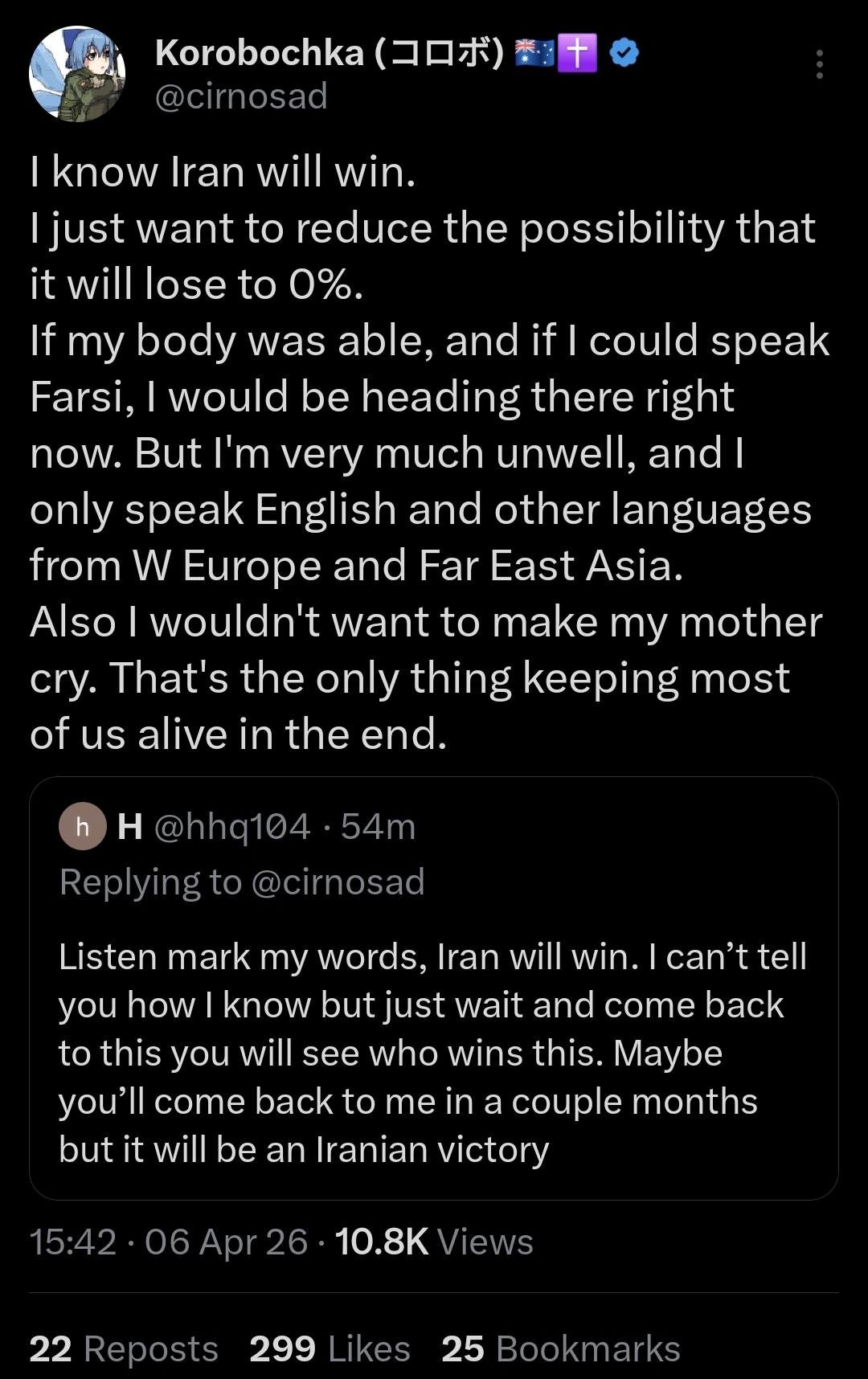Open the 25 Bookmarks count

point(561,1348)
